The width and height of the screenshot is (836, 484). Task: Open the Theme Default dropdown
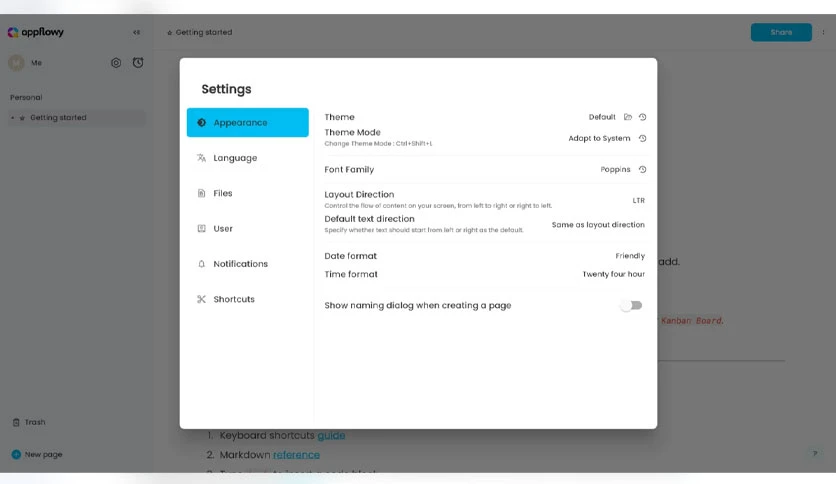pos(602,117)
